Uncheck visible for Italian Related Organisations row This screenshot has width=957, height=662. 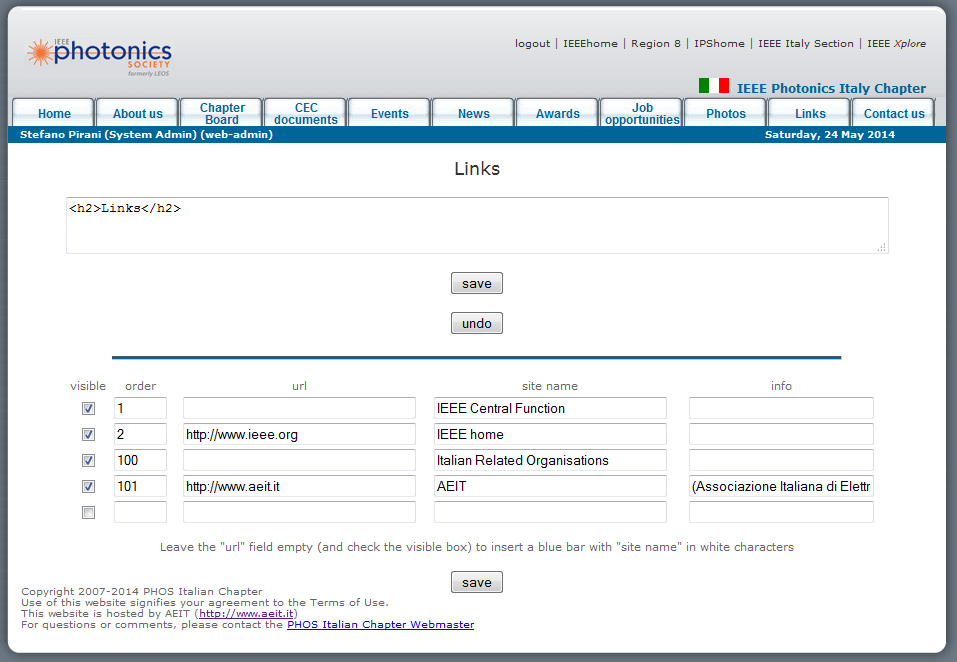tap(88, 460)
